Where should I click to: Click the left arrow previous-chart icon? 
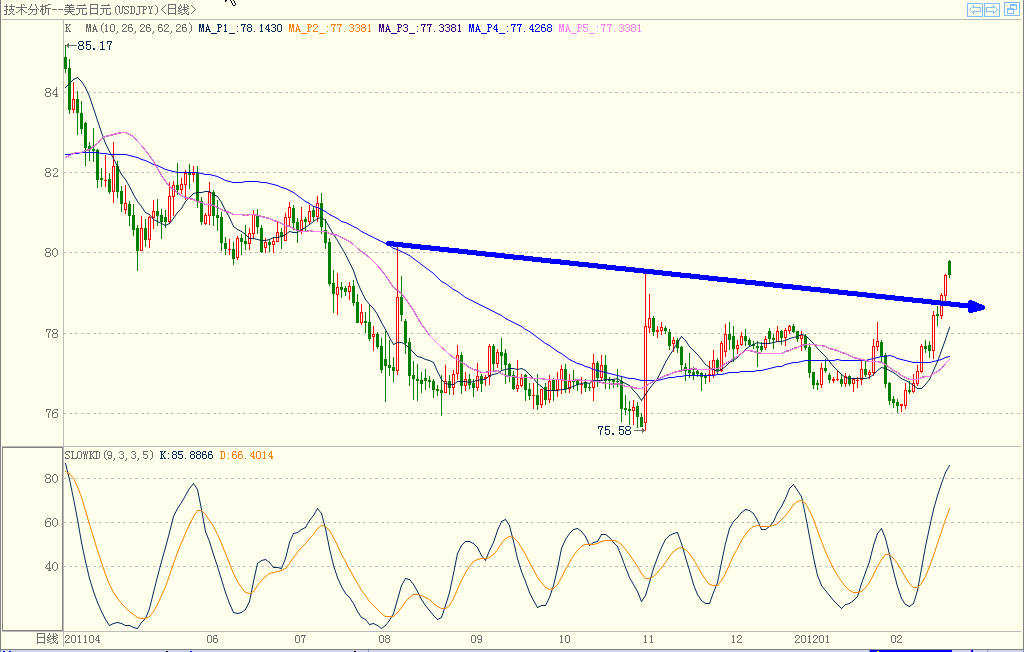click(x=975, y=9)
